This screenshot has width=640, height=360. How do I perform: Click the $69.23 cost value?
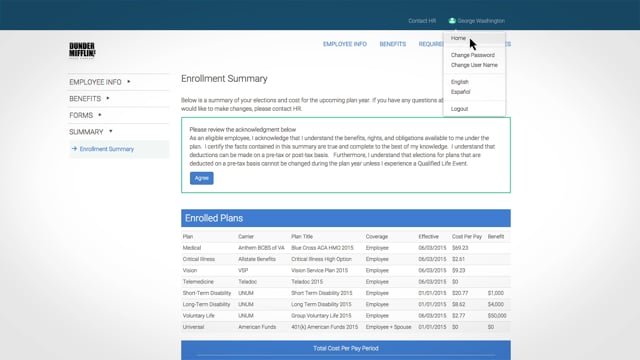(460, 248)
